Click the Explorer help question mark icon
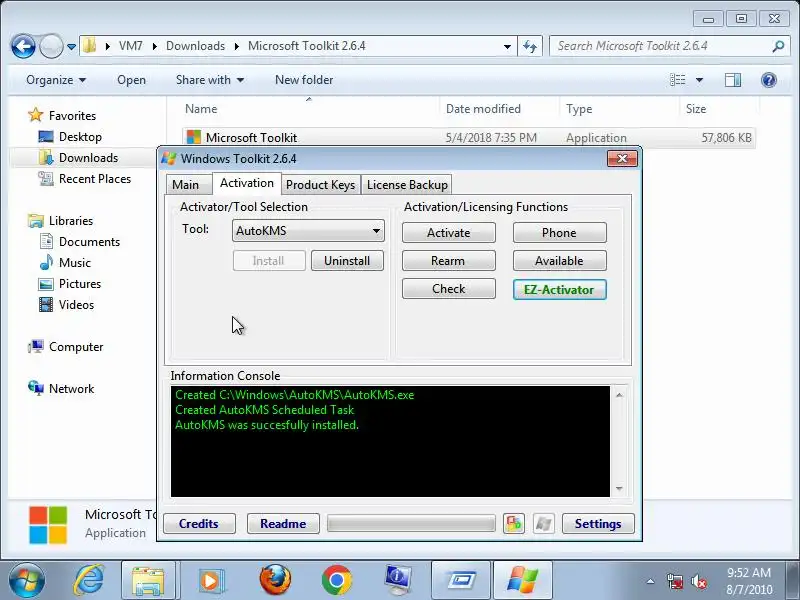Image resolution: width=800 pixels, height=600 pixels. (x=769, y=80)
